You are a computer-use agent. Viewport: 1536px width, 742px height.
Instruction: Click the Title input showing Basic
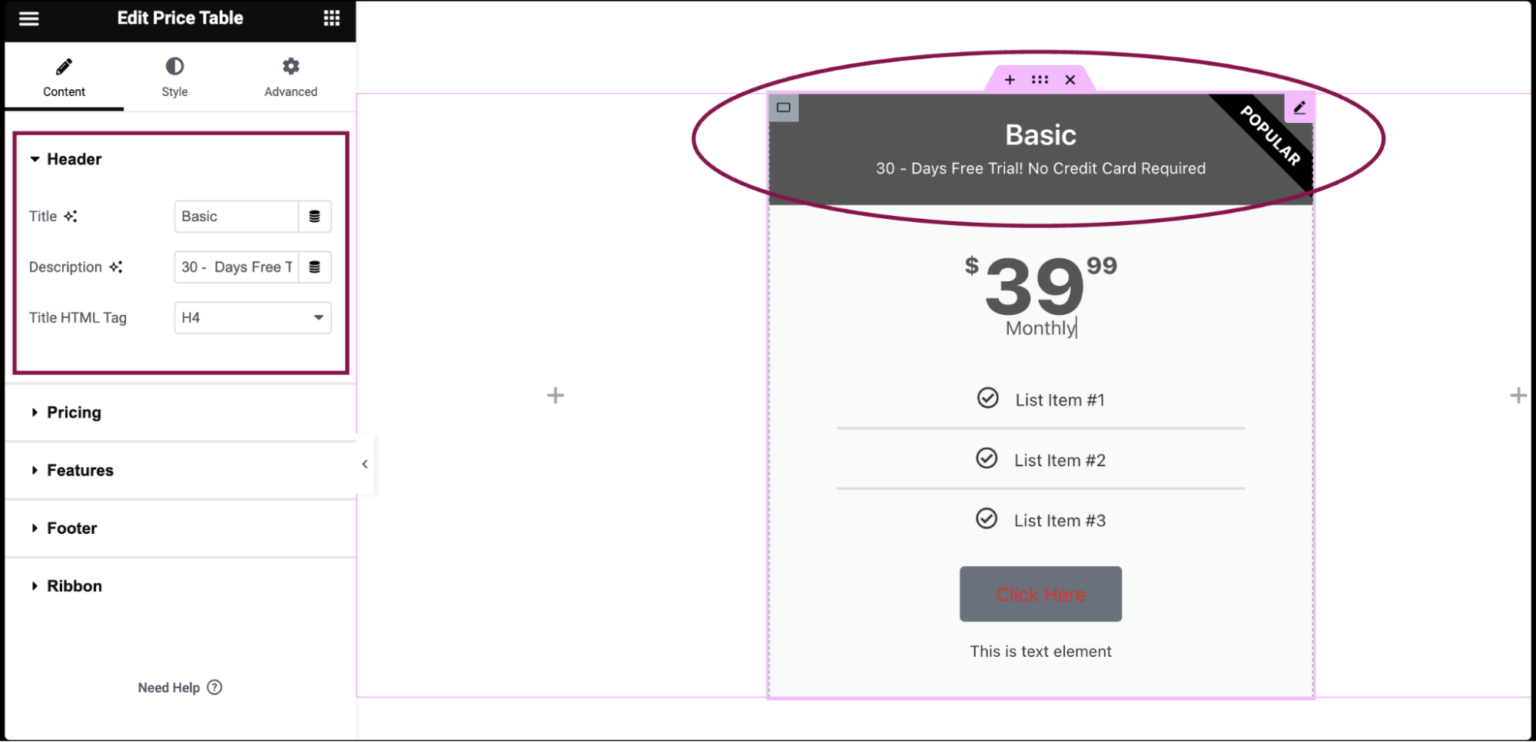point(236,216)
